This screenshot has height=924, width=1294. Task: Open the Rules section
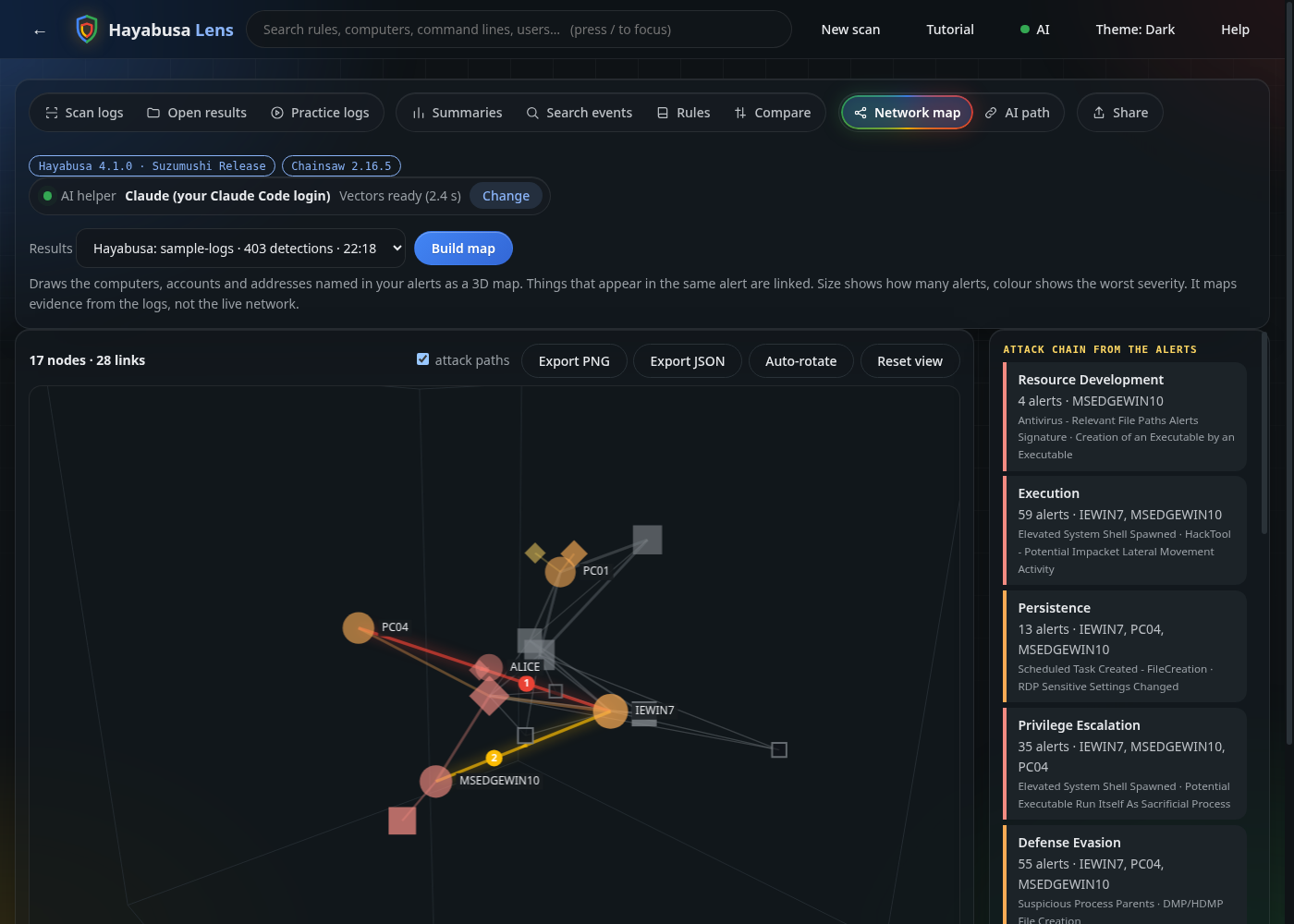pos(683,113)
